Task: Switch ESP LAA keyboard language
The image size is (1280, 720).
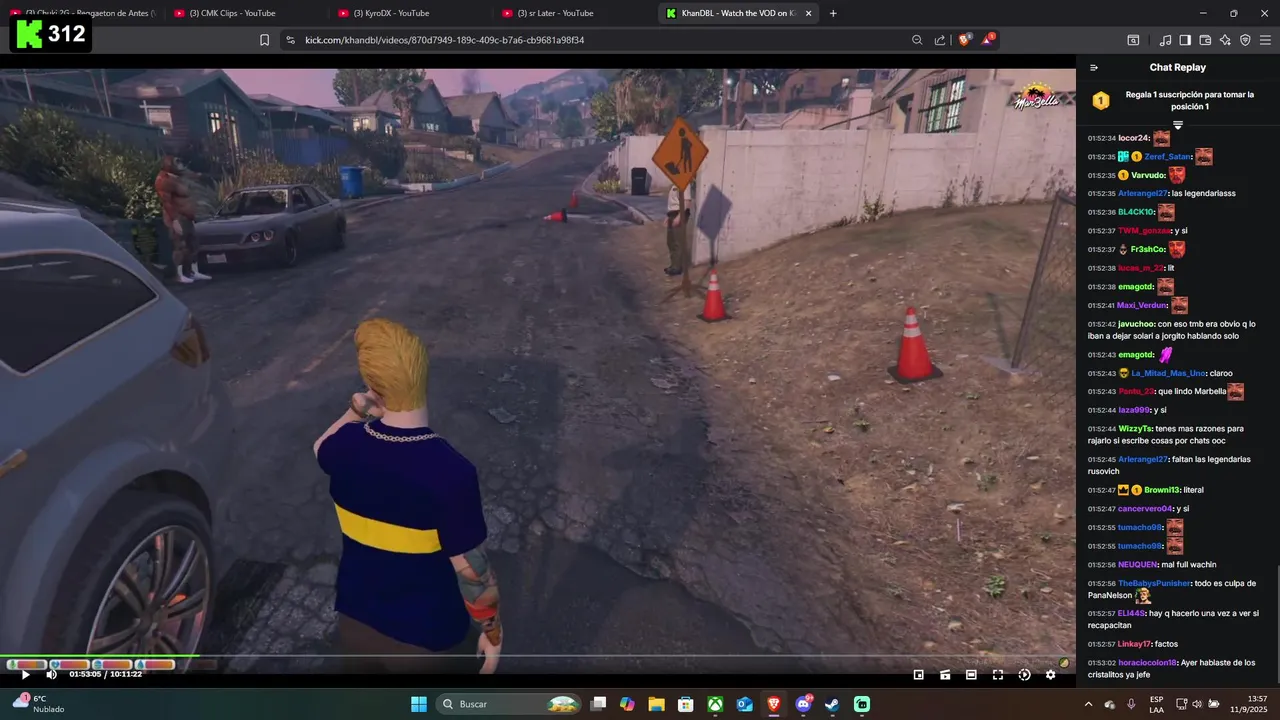Action: click(x=1156, y=704)
